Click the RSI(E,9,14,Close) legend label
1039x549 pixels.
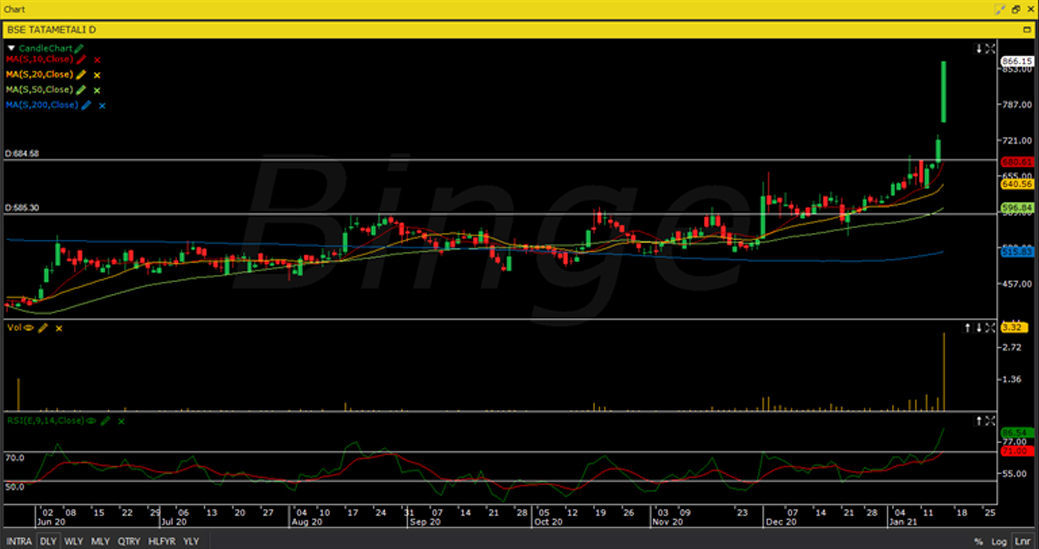pos(45,421)
